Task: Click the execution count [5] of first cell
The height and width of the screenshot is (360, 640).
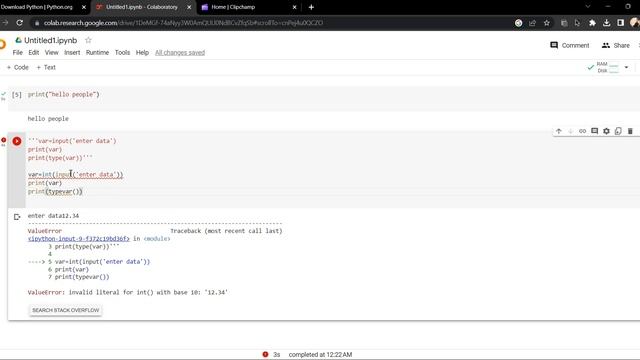Action: click(17, 95)
